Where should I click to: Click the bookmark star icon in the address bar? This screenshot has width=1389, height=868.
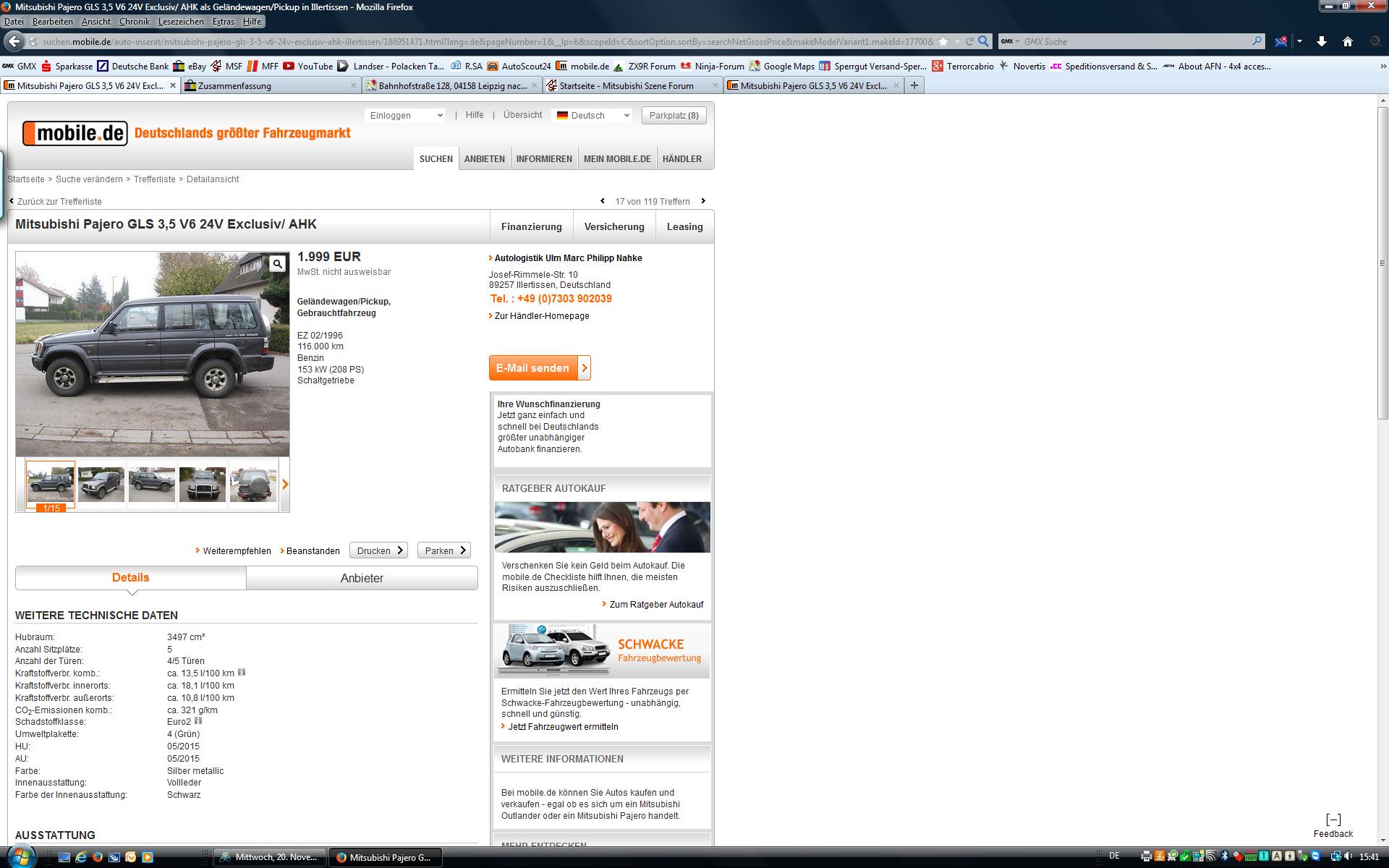point(943,41)
